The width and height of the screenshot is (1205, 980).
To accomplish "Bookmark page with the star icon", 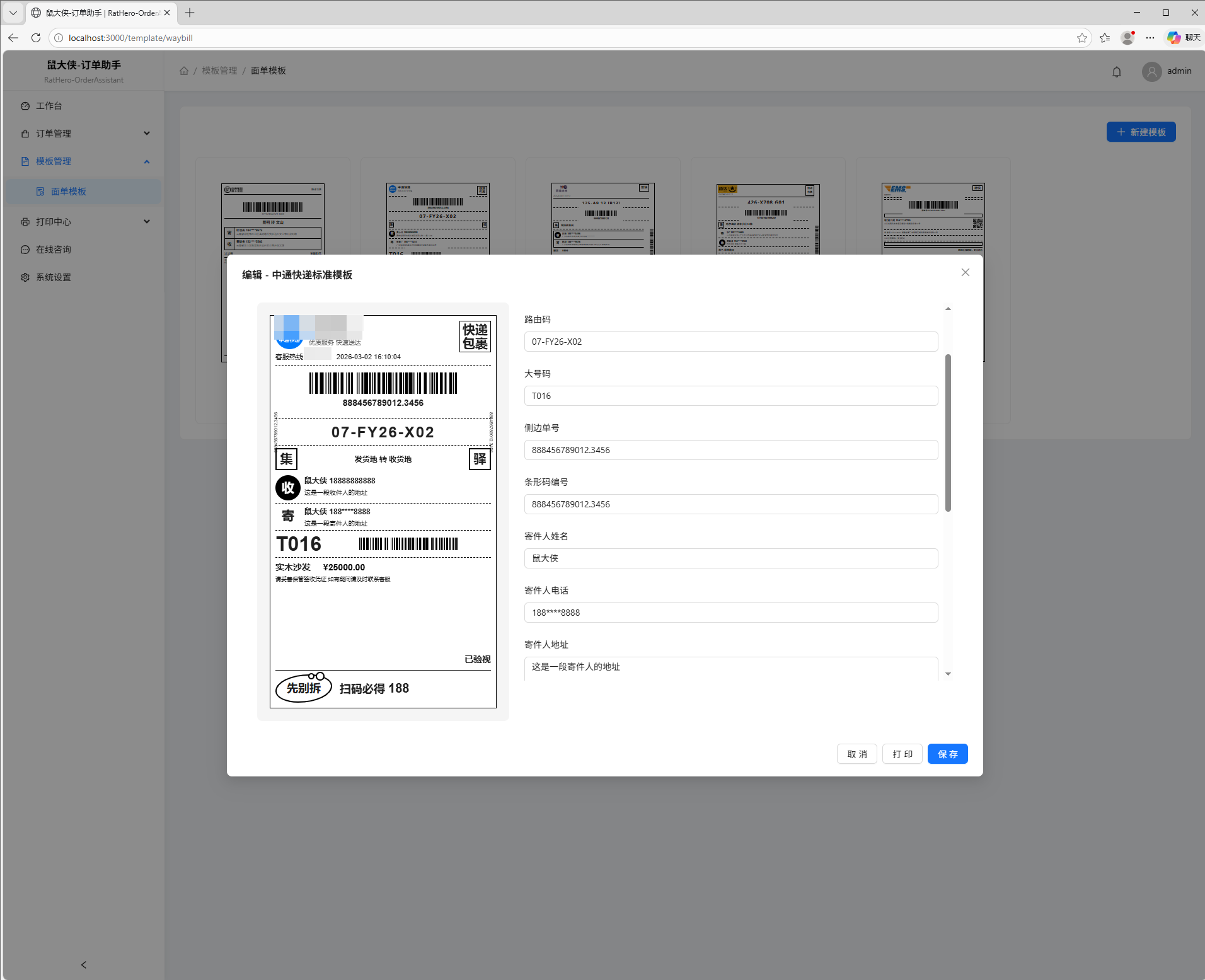I will [x=1082, y=38].
